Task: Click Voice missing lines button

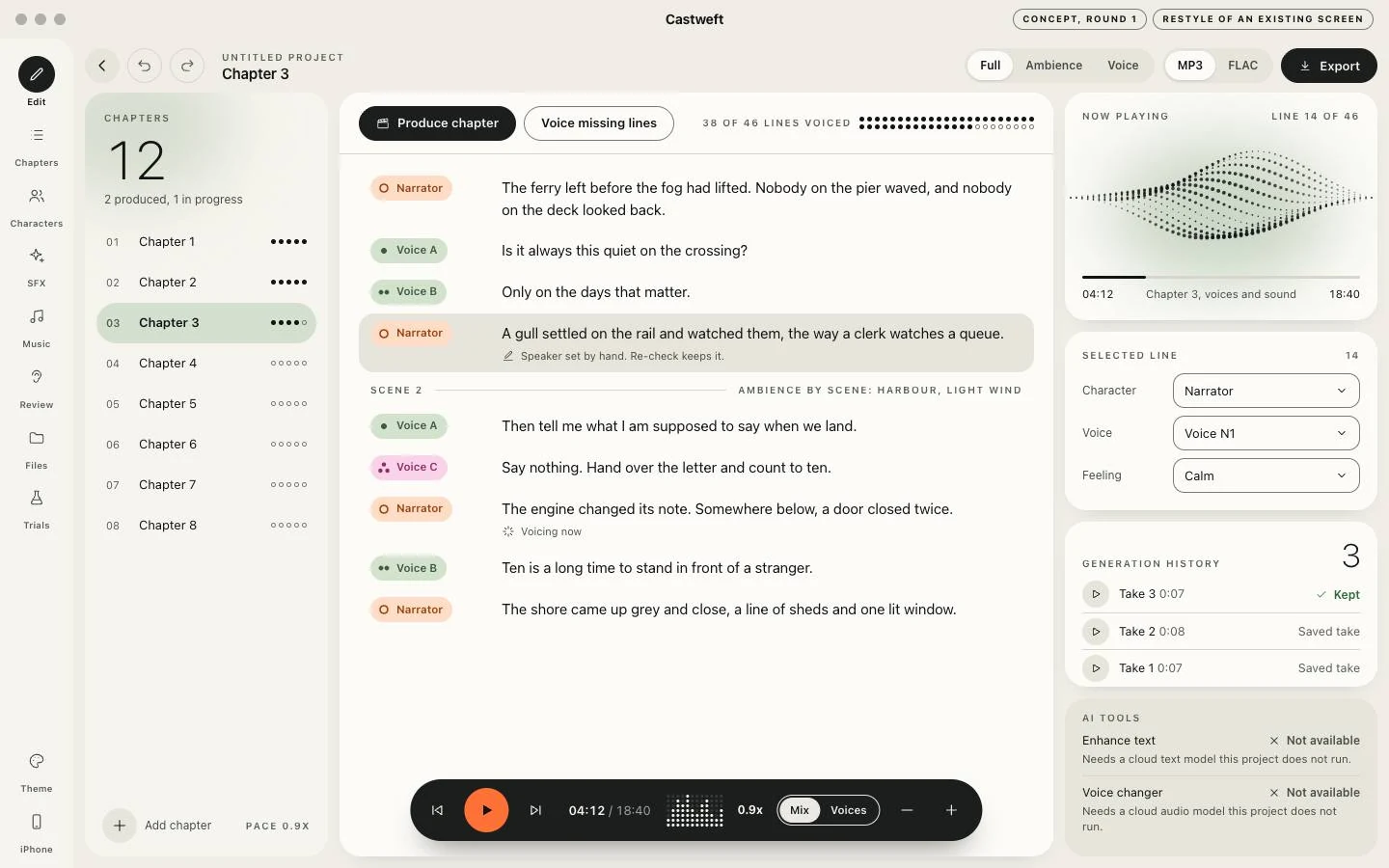Action: click(598, 123)
